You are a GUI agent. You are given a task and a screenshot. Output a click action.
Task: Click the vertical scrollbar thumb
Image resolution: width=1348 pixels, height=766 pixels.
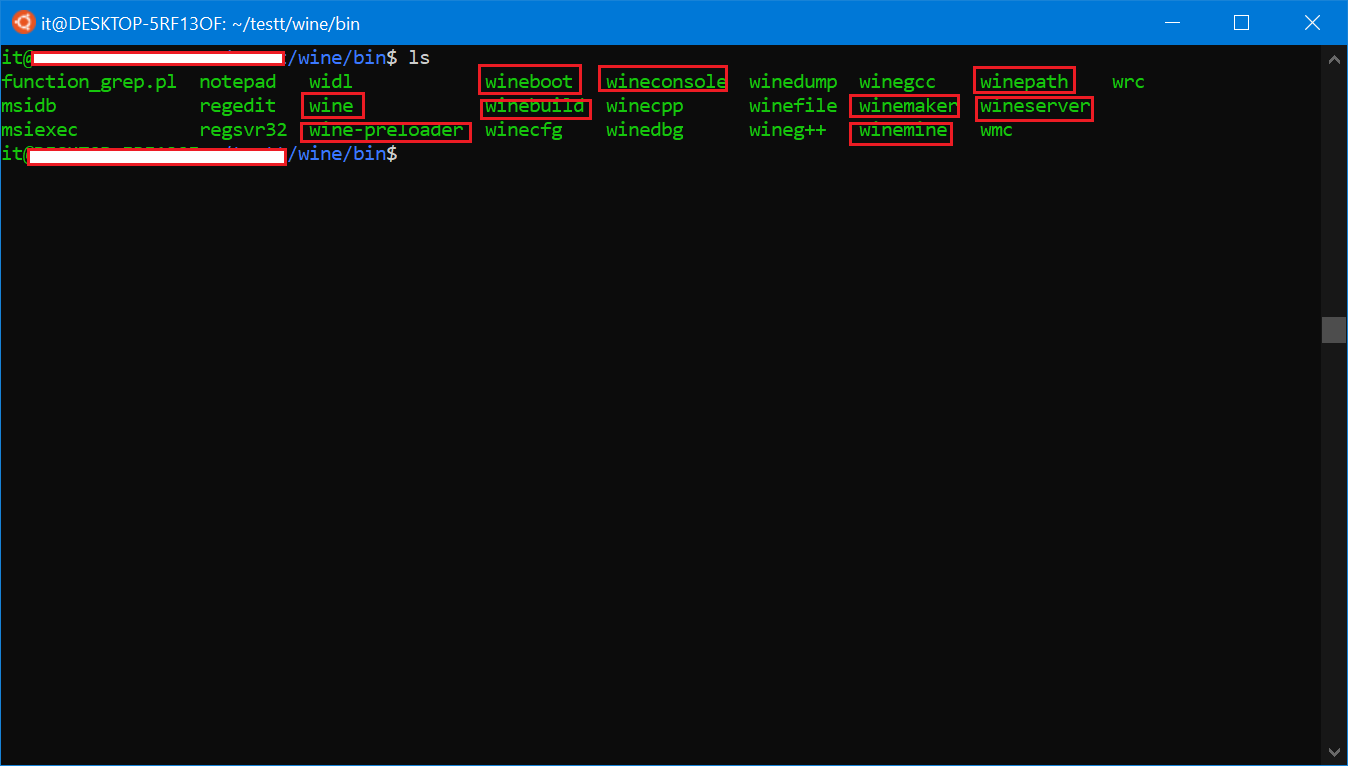click(x=1334, y=330)
